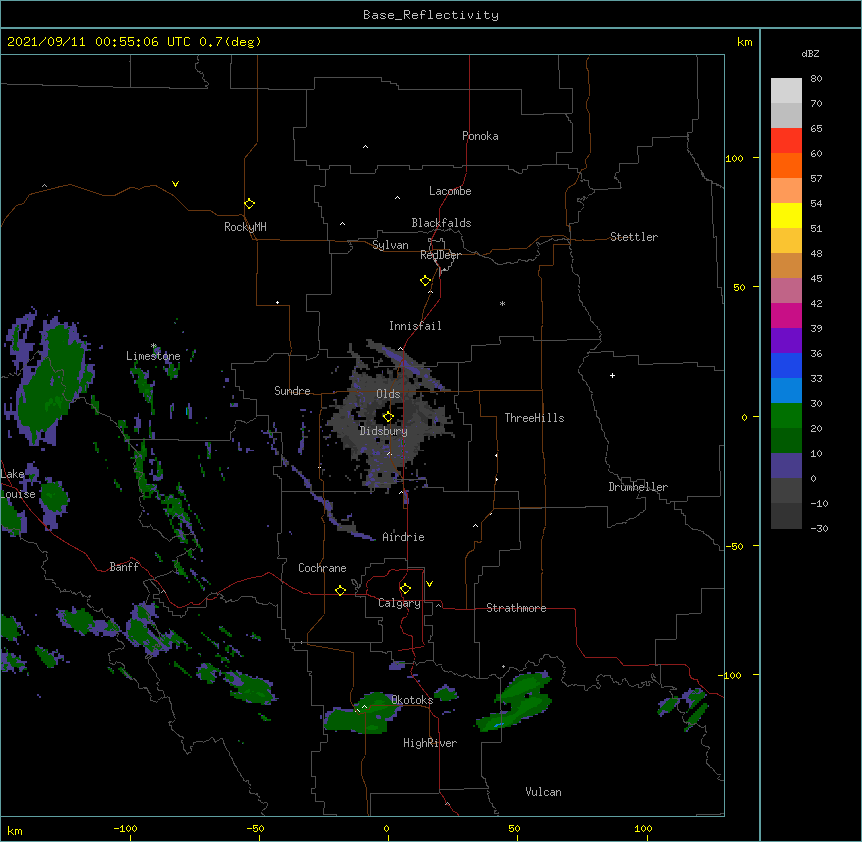Click the Airdrie city label
Image resolution: width=862 pixels, height=842 pixels.
[x=404, y=537]
